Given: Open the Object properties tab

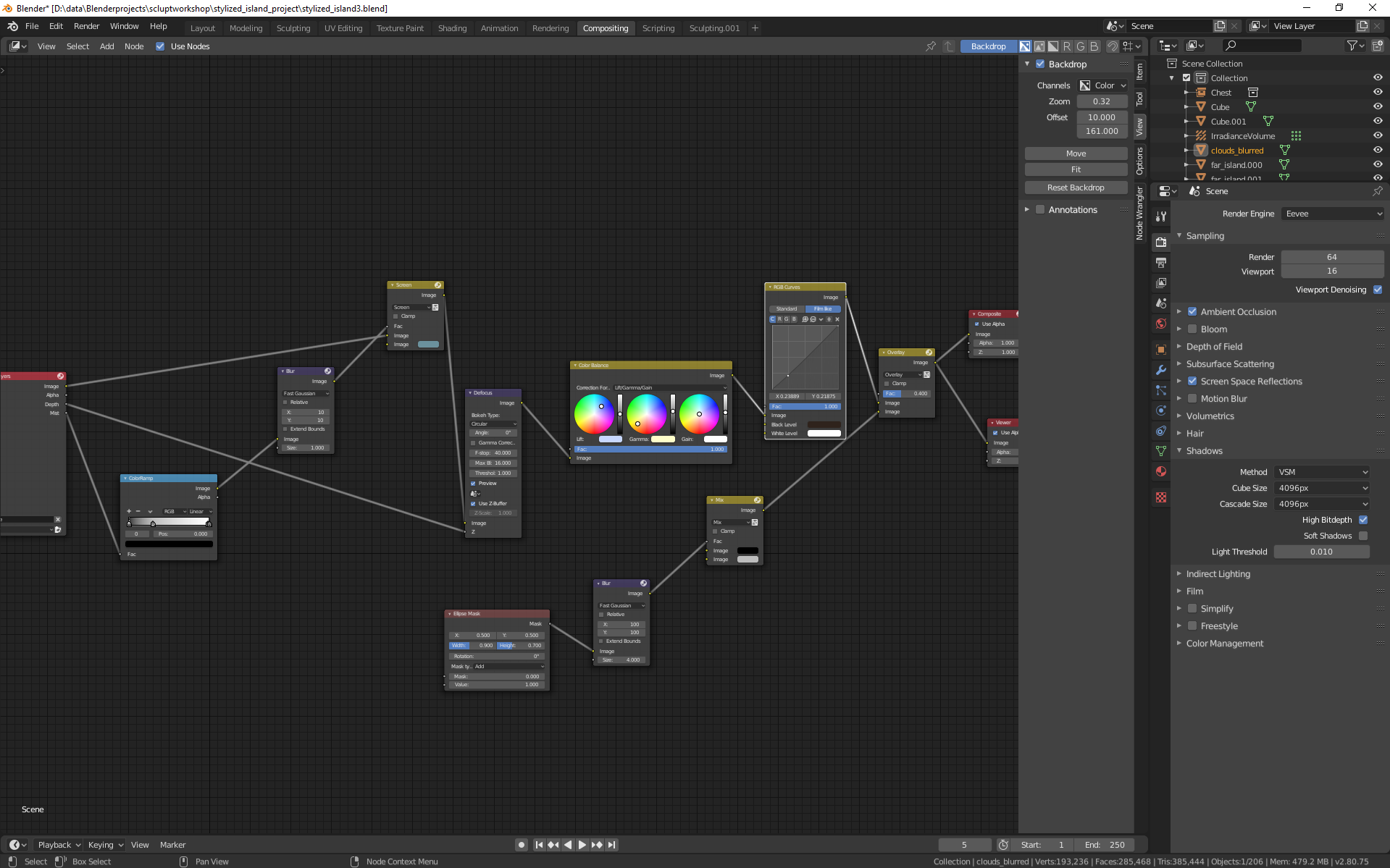Looking at the screenshot, I should pos(1161,350).
